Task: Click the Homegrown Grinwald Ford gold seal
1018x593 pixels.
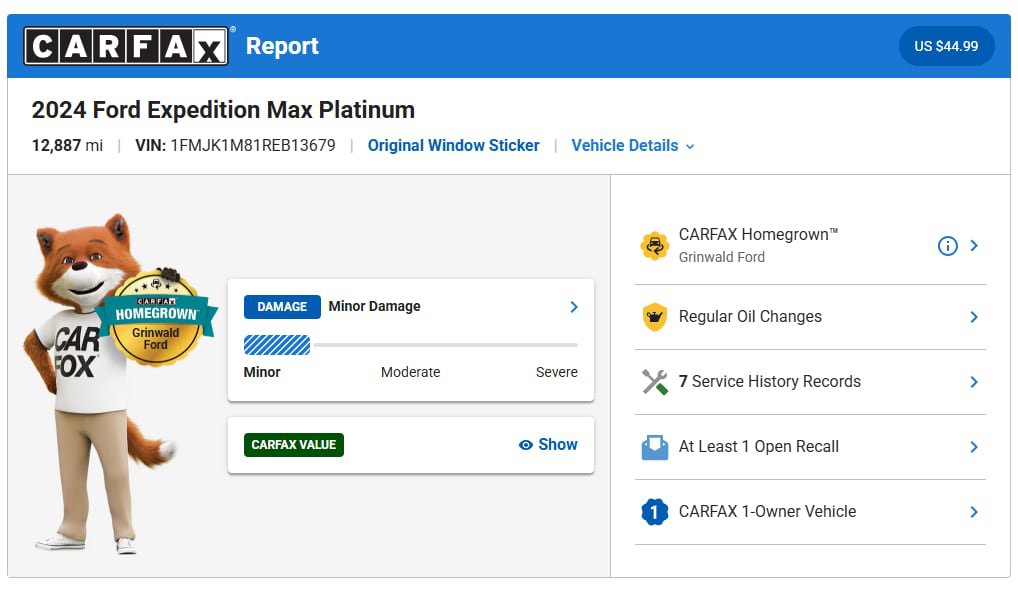Action: [x=156, y=318]
